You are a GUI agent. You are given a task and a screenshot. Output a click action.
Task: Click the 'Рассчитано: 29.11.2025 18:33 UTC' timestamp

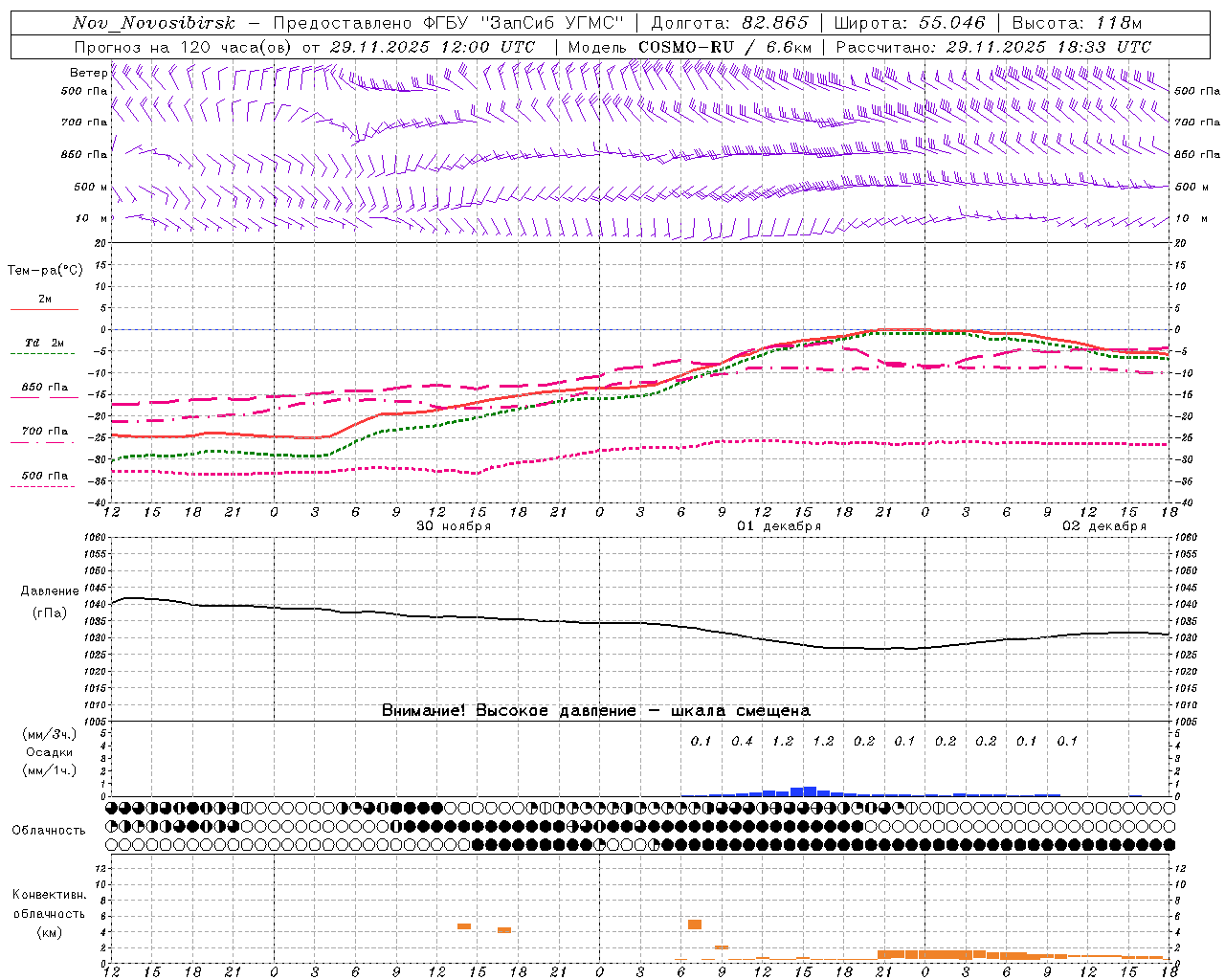click(x=993, y=47)
